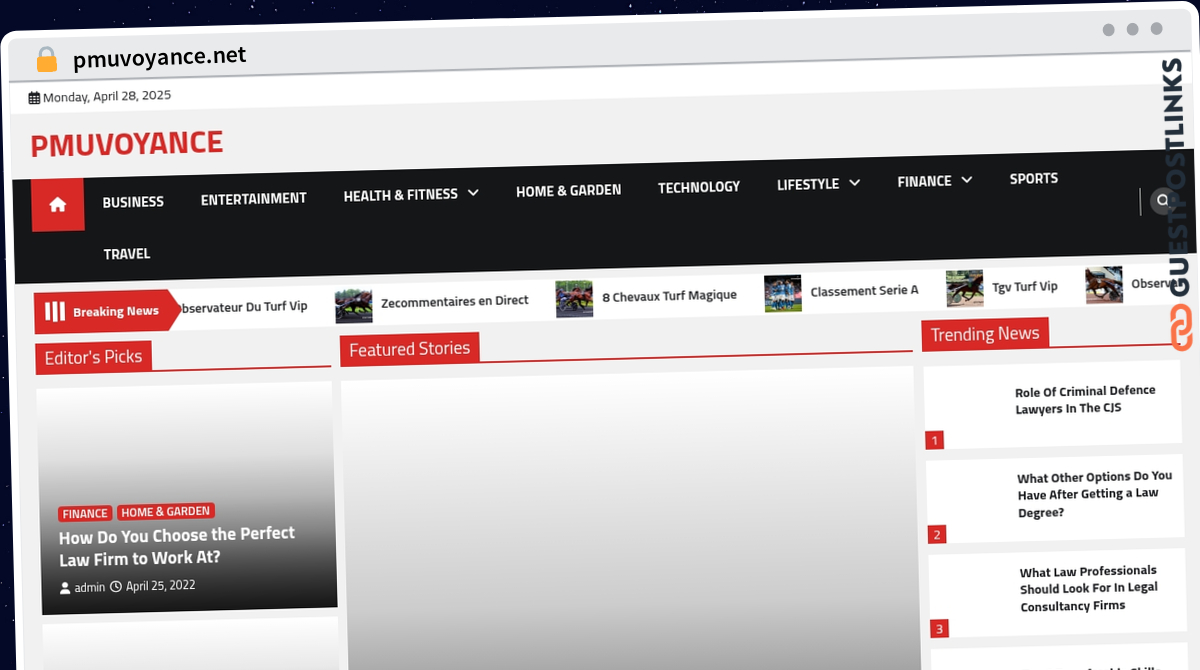The image size is (1200, 670).
Task: Click the Breaking News bars icon
Action: (x=55, y=312)
